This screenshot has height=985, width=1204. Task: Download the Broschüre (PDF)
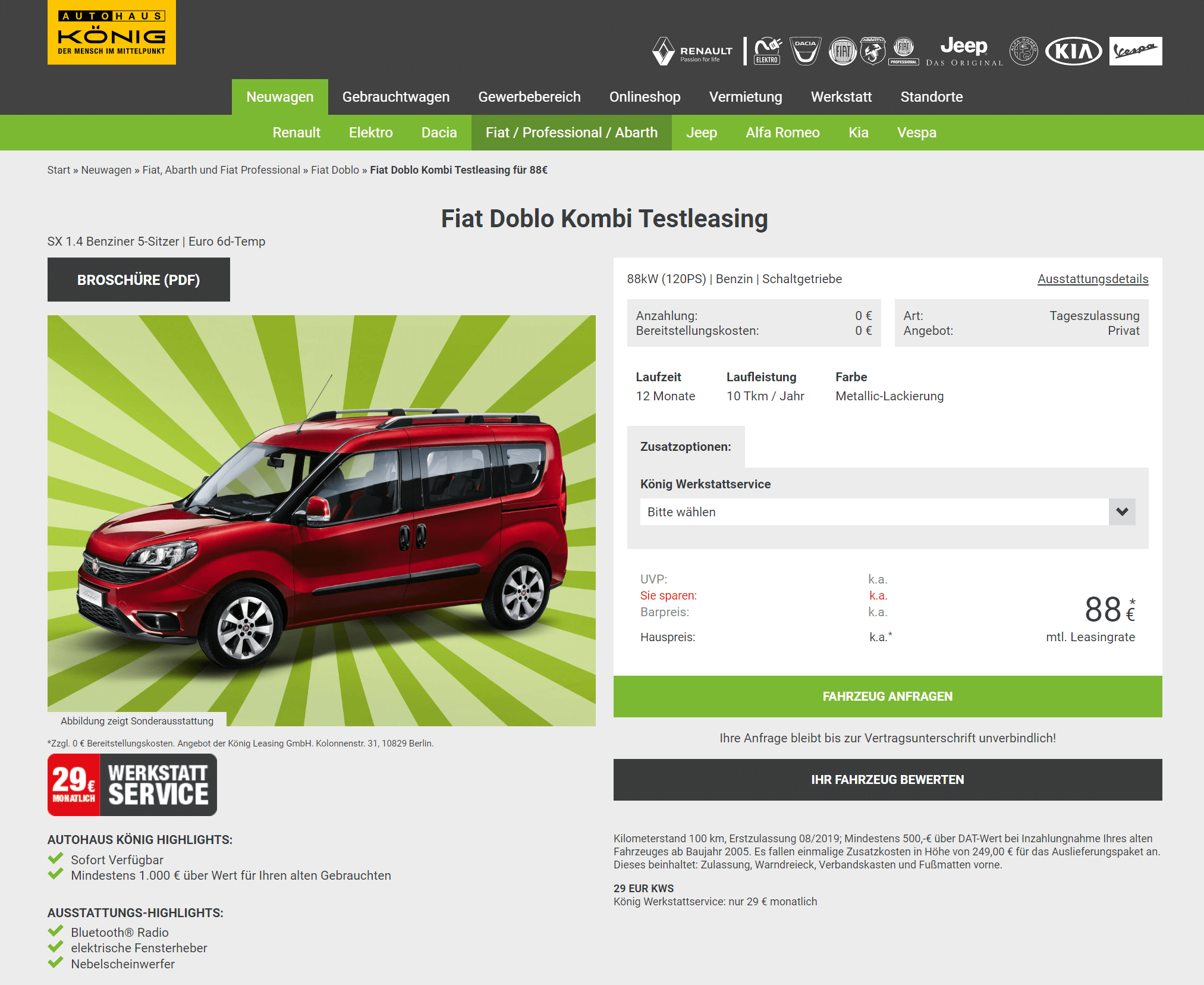[x=139, y=280]
